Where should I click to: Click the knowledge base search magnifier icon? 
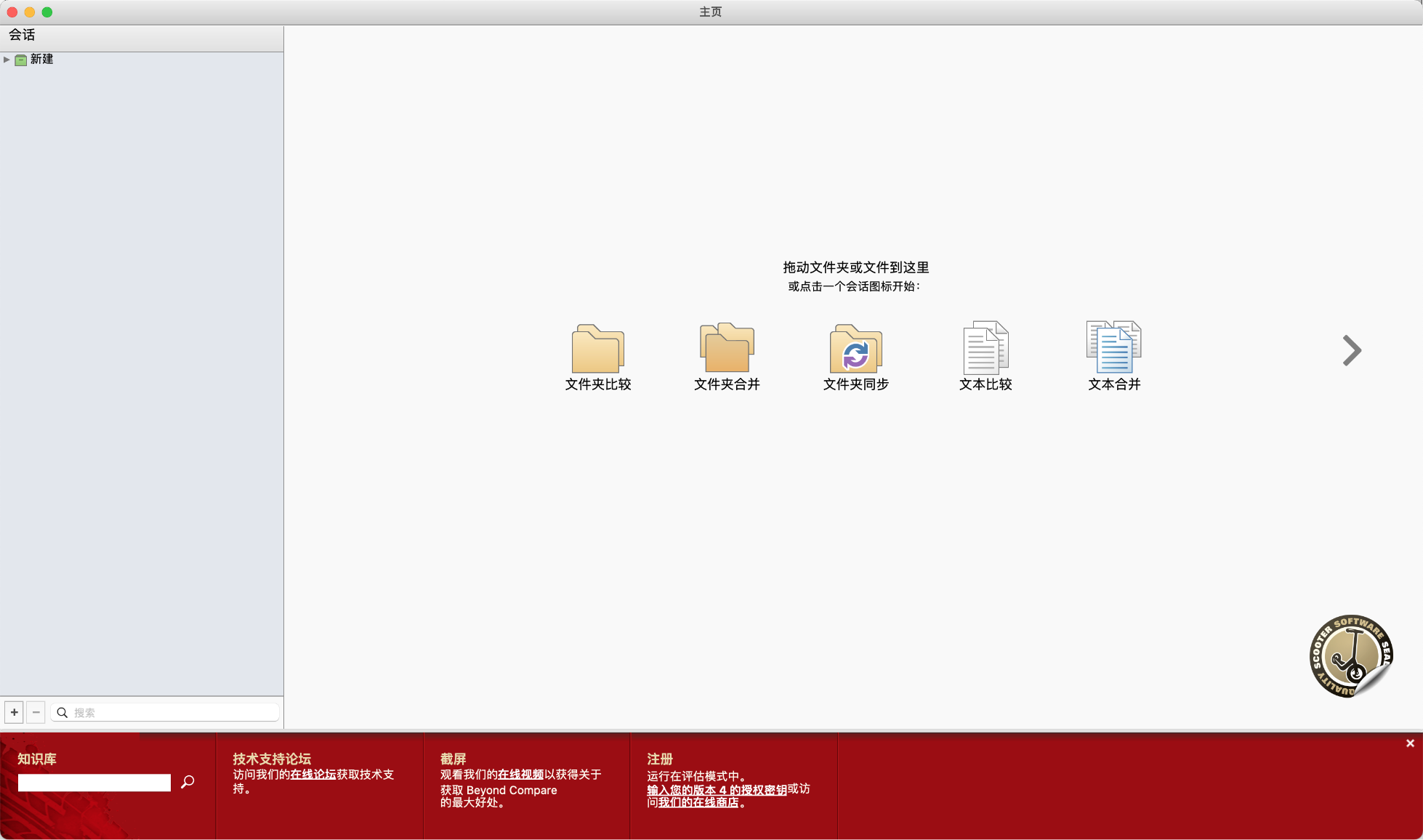click(x=188, y=782)
